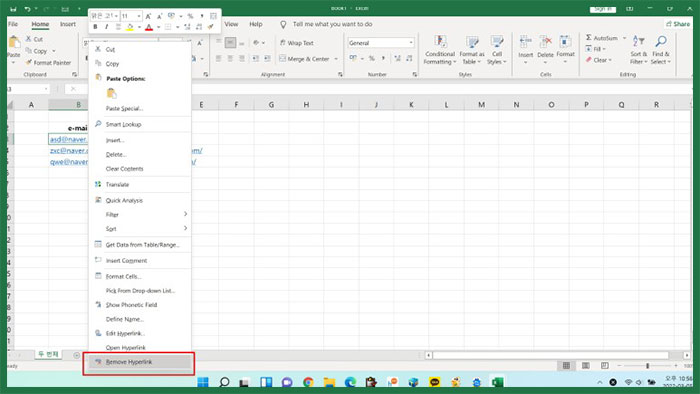Apply yellow fill color from mini toolbar

(x=129, y=27)
